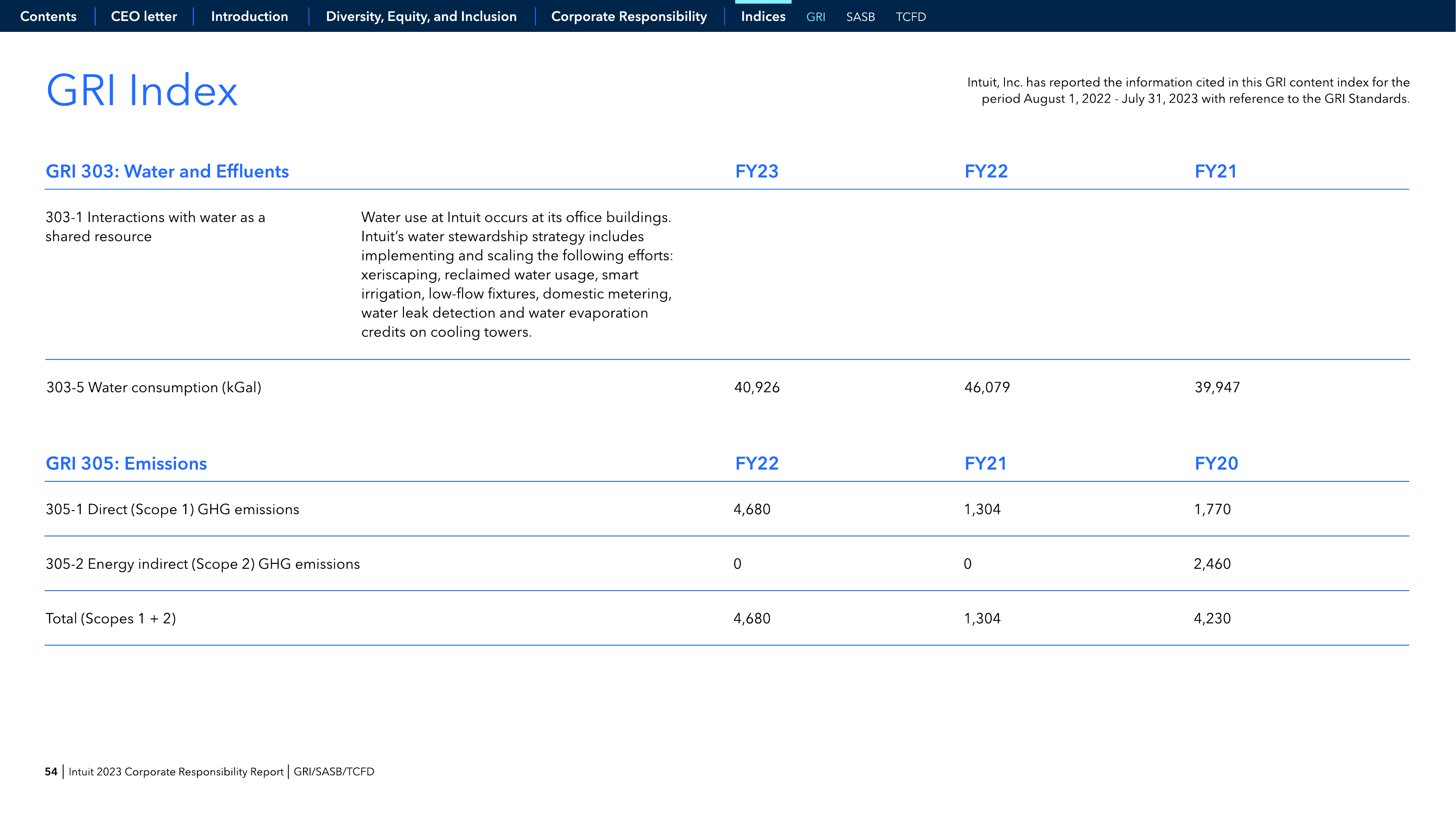Select 305-2 Energy indirect (Scope 2) label
Viewport: 1456px width, 819px height.
[x=202, y=564]
